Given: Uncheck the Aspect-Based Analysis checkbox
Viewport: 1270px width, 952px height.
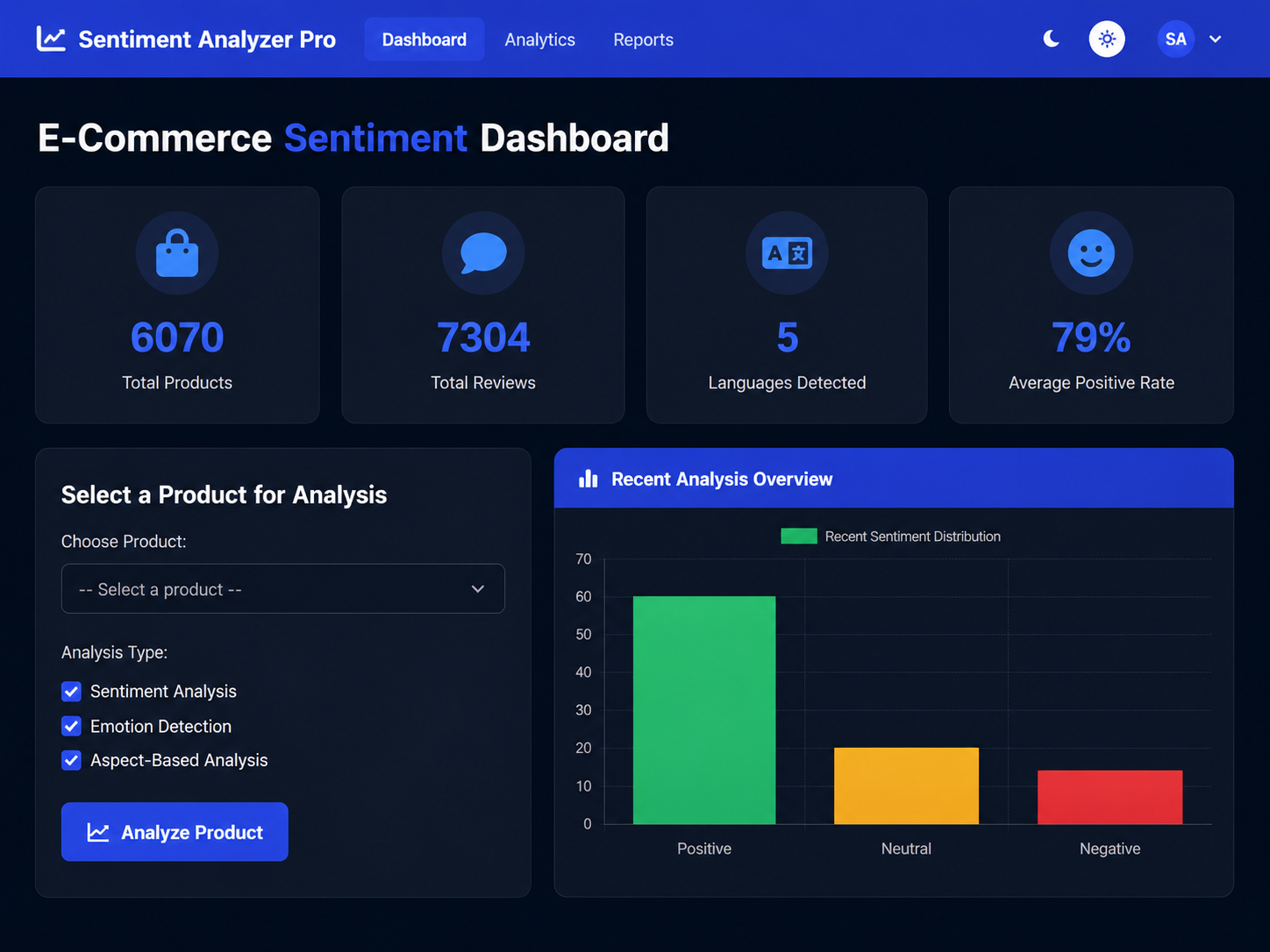Looking at the screenshot, I should [72, 760].
